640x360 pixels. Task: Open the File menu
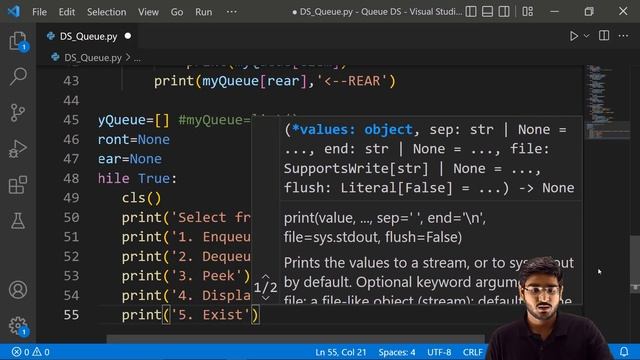(x=40, y=12)
